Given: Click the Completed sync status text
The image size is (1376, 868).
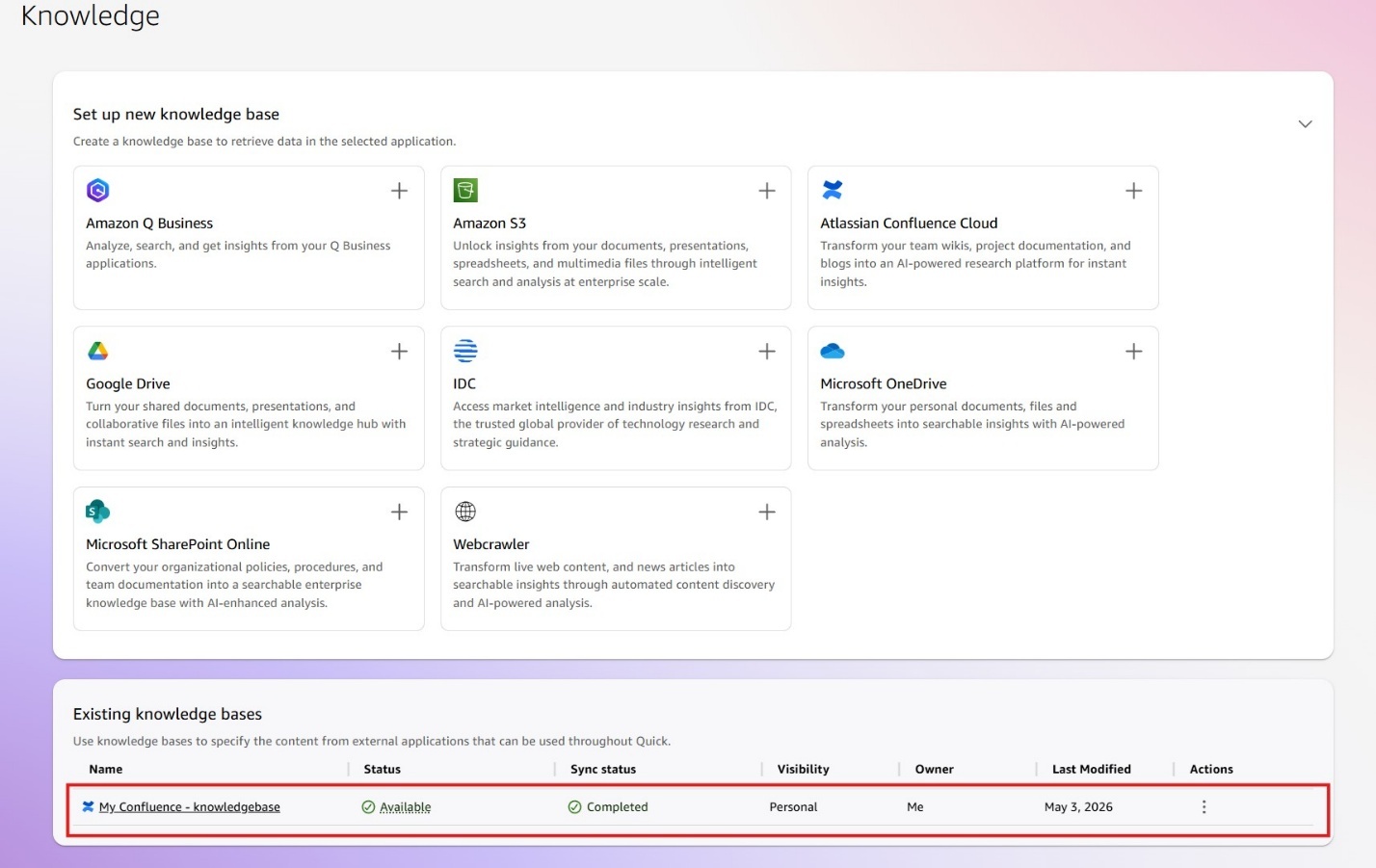Looking at the screenshot, I should 618,807.
